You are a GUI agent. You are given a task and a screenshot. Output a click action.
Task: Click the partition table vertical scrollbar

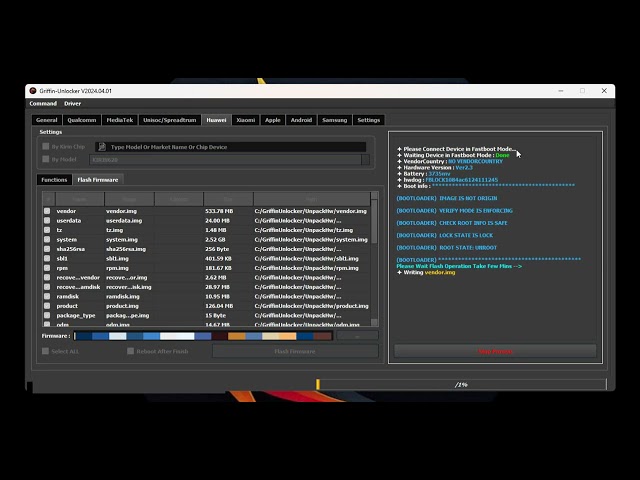click(374, 259)
